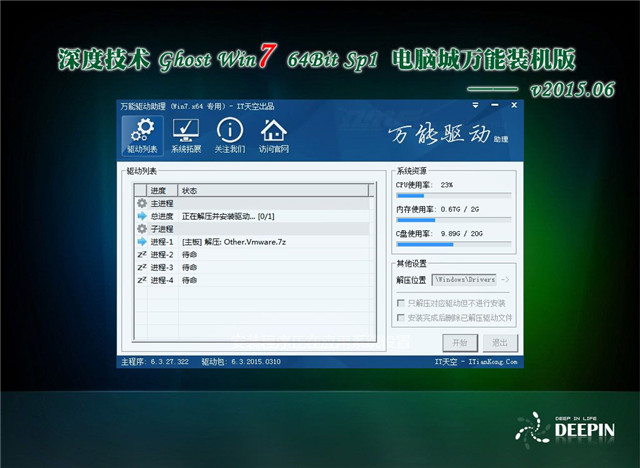This screenshot has height=468, width=640.
Task: Click the 退出 button
Action: point(500,343)
